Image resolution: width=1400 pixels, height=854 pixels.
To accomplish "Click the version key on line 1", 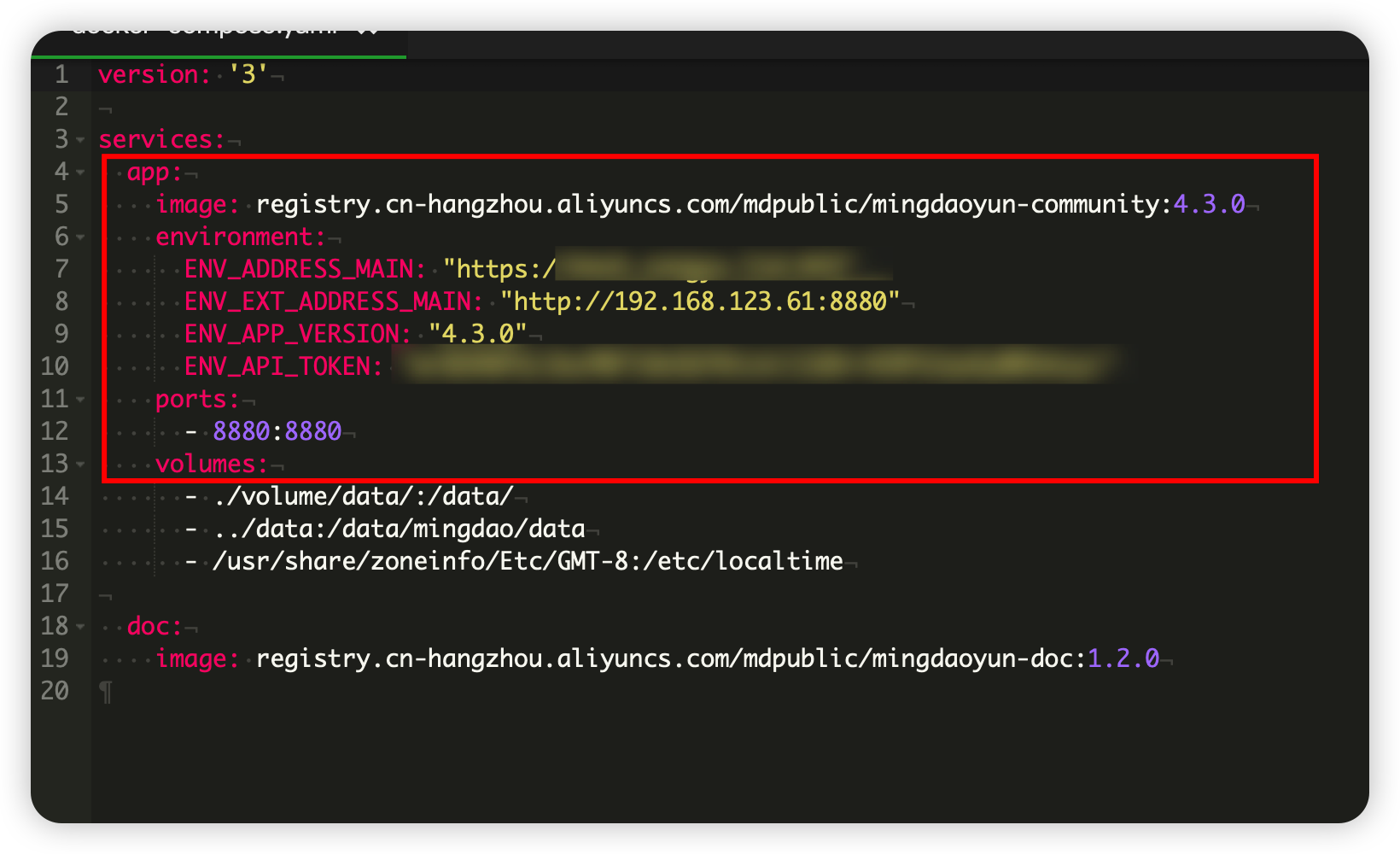I will pos(154,75).
